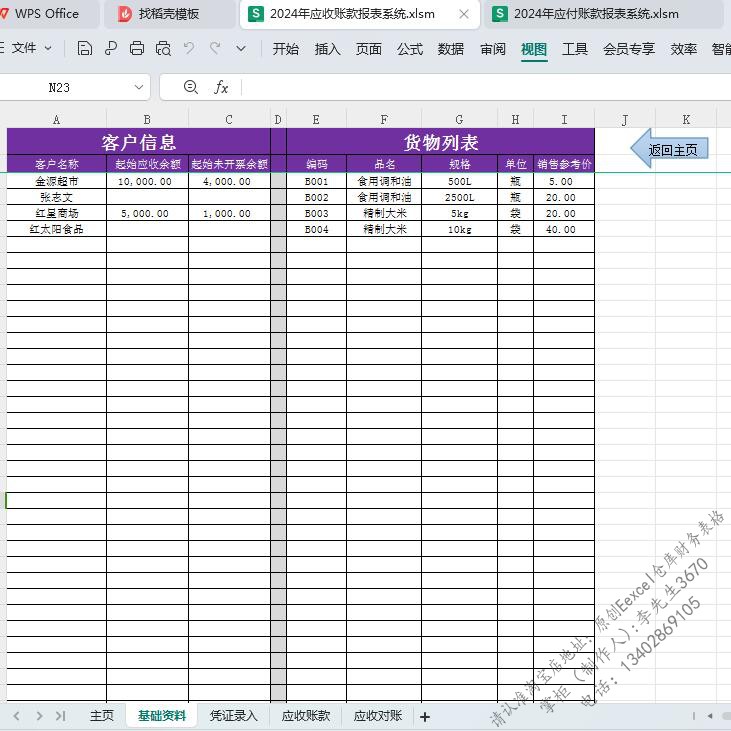The width and height of the screenshot is (731, 731).
Task: Open the 会员专享 ribbon tab
Action: pyautogui.click(x=629, y=49)
